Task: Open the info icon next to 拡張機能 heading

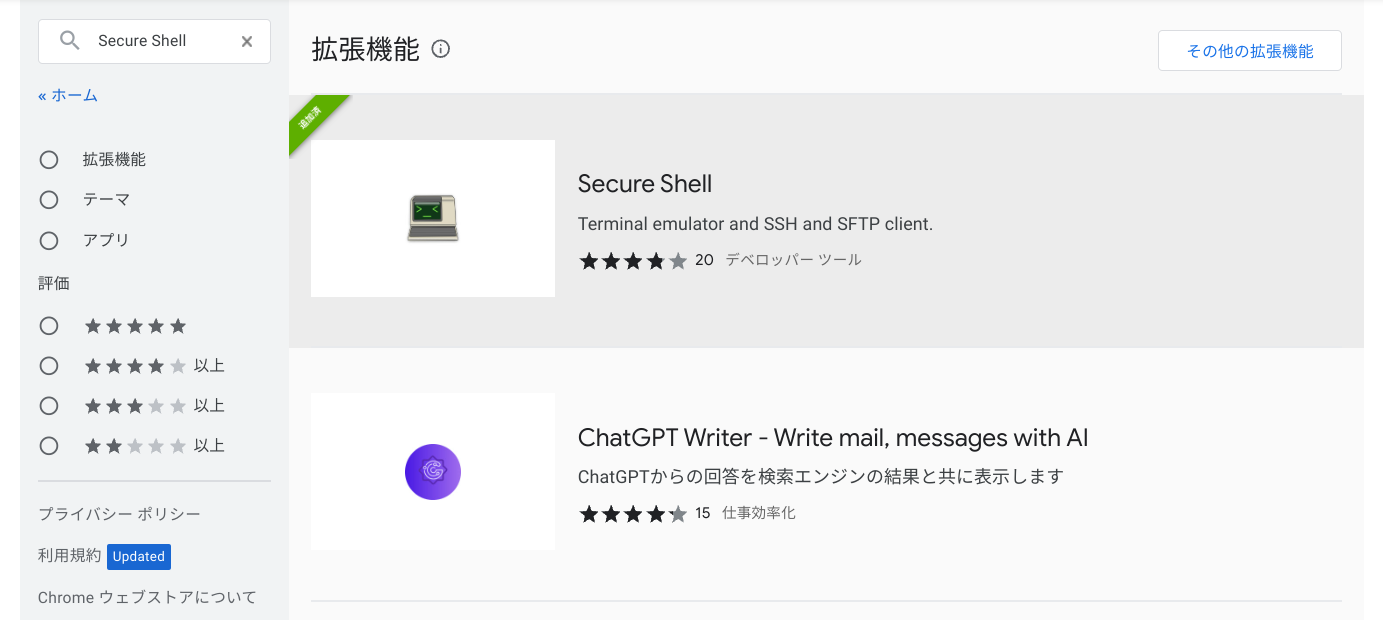Action: coord(440,48)
